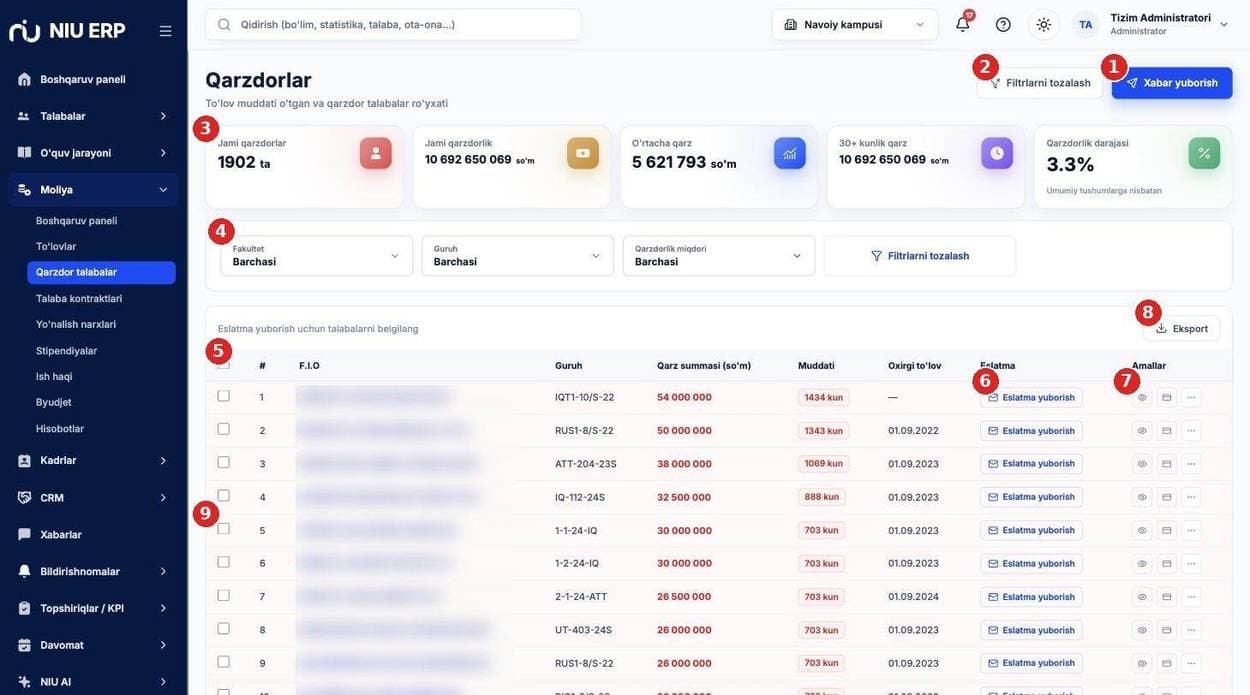Open To'lovlar in the Moliya submenu
1250x695 pixels.
pos(56,246)
